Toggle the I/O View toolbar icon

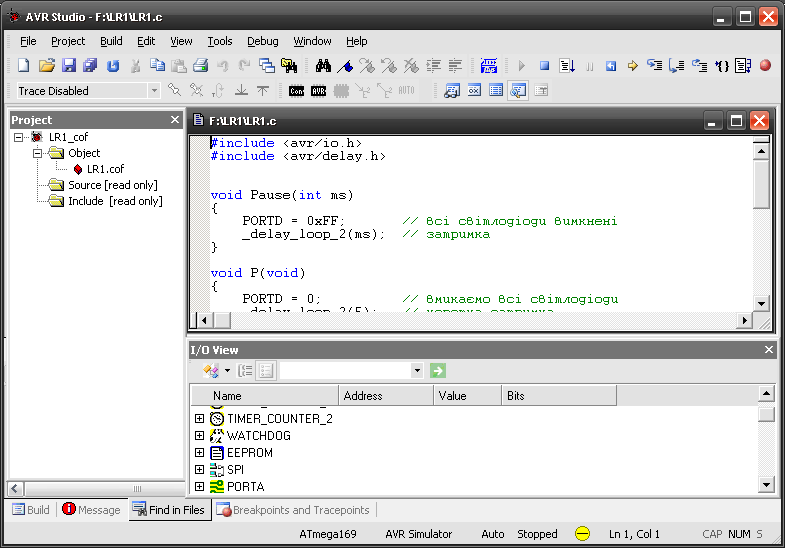click(518, 91)
